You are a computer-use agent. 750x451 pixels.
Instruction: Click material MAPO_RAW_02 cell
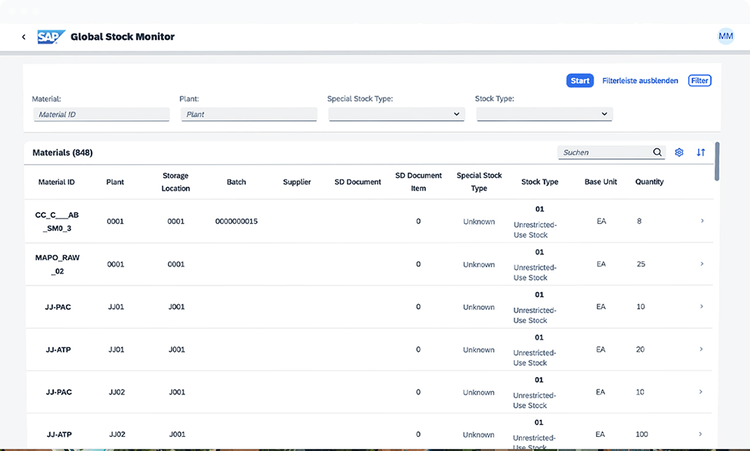(57, 264)
